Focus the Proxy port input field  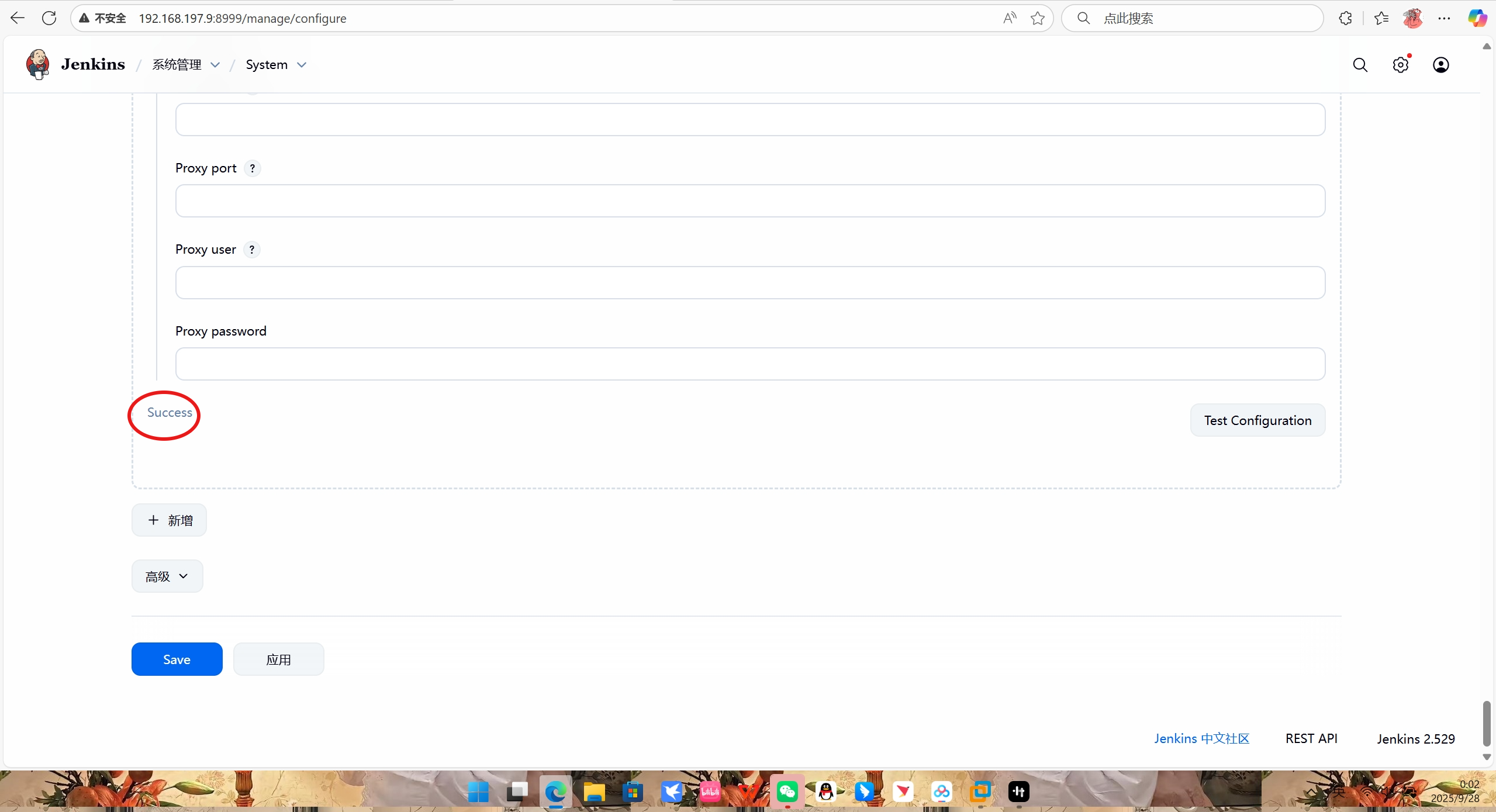click(750, 201)
